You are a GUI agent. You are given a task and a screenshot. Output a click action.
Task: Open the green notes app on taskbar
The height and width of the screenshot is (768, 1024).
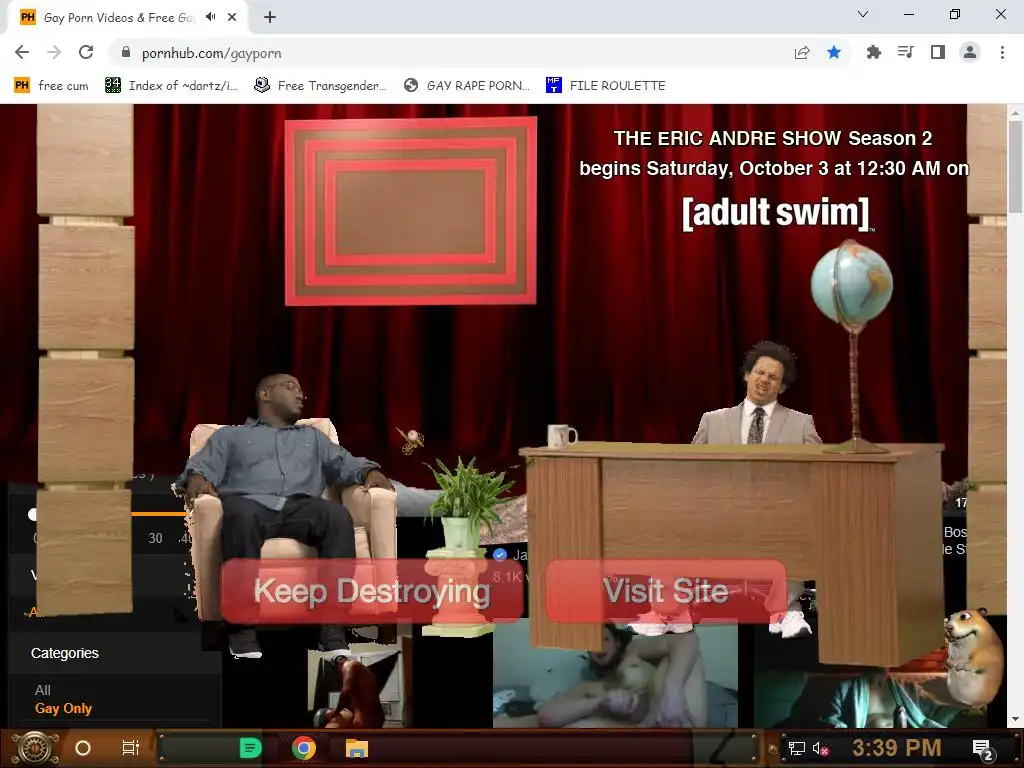251,748
